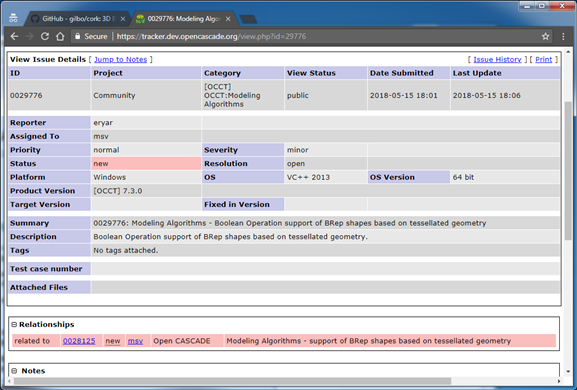The width and height of the screenshot is (577, 390).
Task: Click the Resolution value open
Action: coord(296,164)
